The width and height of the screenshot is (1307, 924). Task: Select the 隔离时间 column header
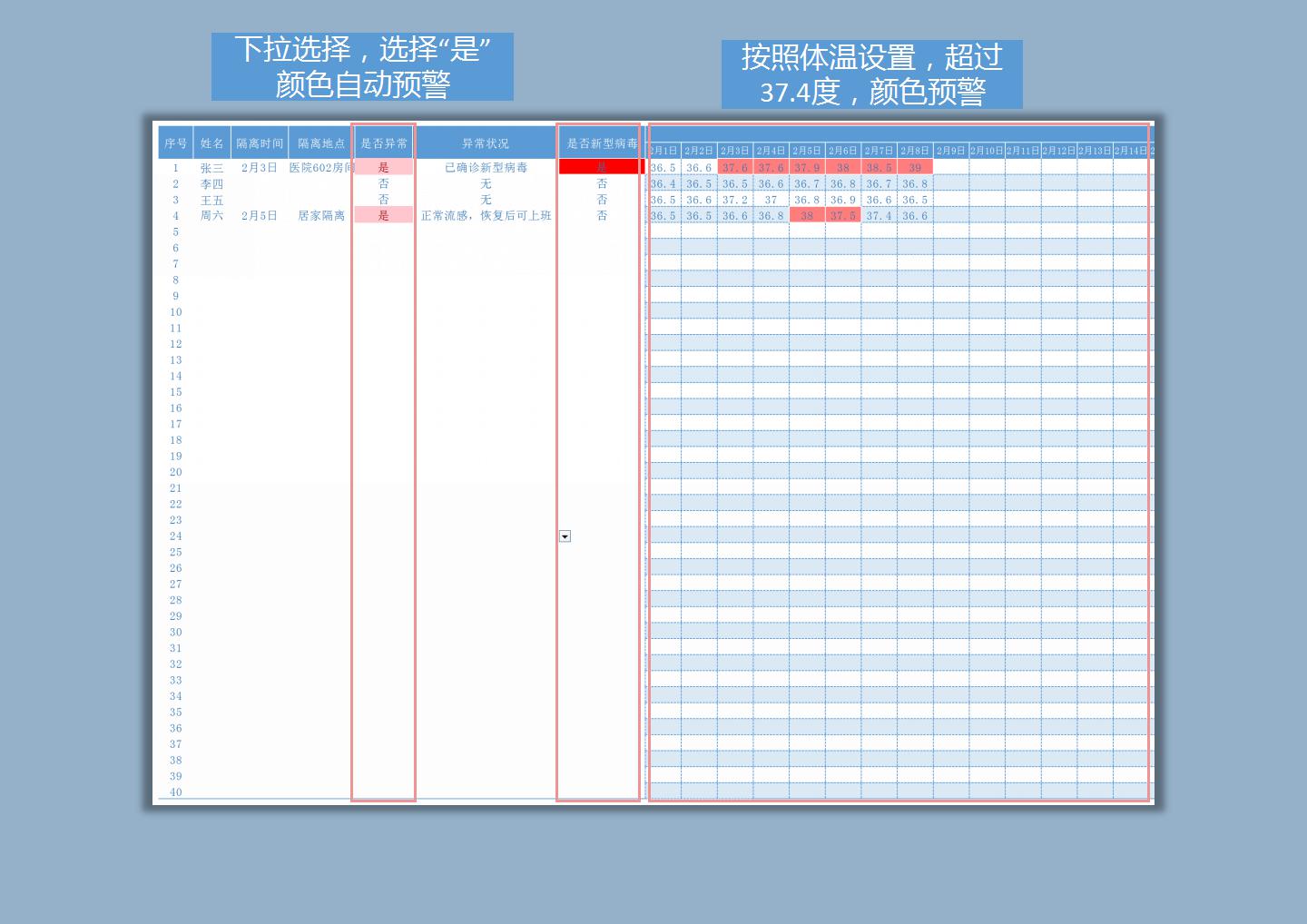point(260,143)
